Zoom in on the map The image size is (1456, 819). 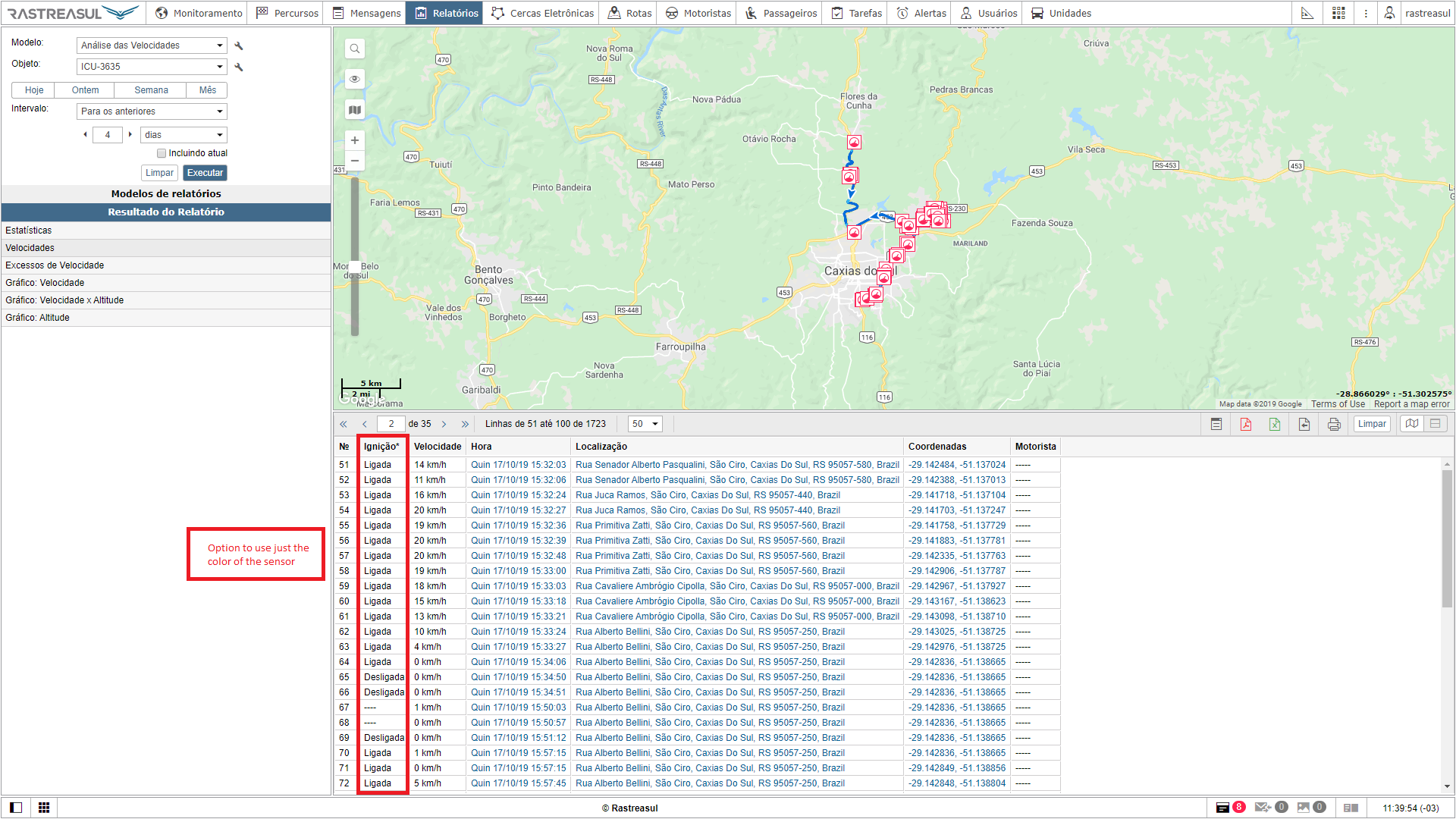point(354,140)
